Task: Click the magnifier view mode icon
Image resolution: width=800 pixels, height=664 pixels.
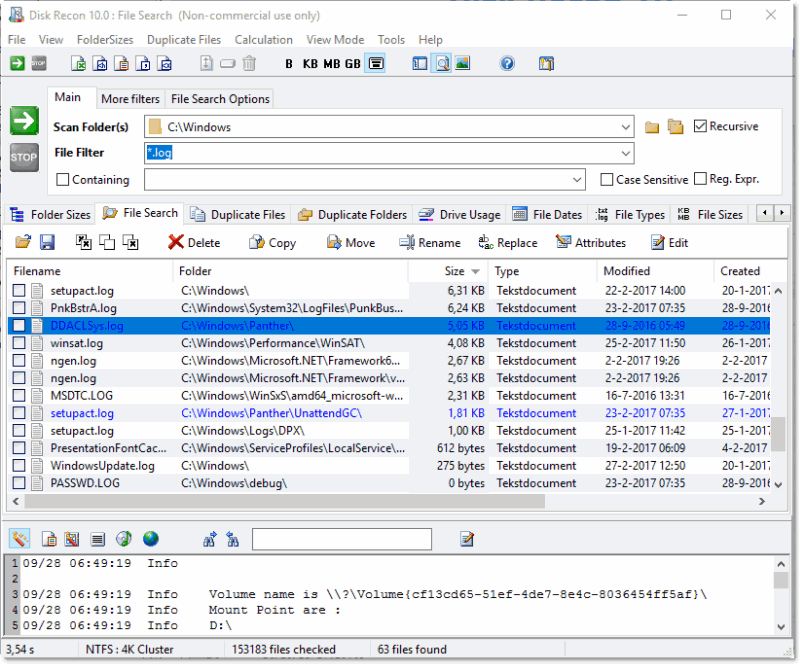Action: pos(442,63)
